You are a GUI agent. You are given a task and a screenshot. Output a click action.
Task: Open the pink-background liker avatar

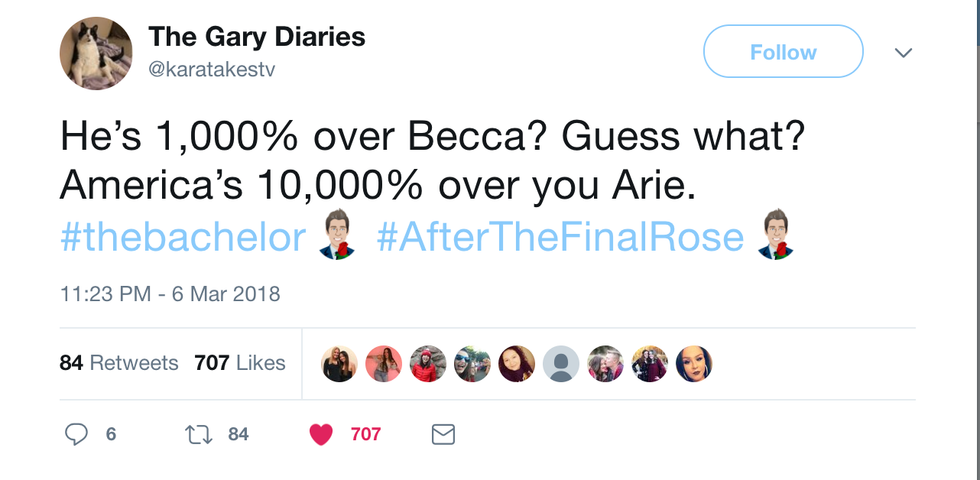[384, 364]
